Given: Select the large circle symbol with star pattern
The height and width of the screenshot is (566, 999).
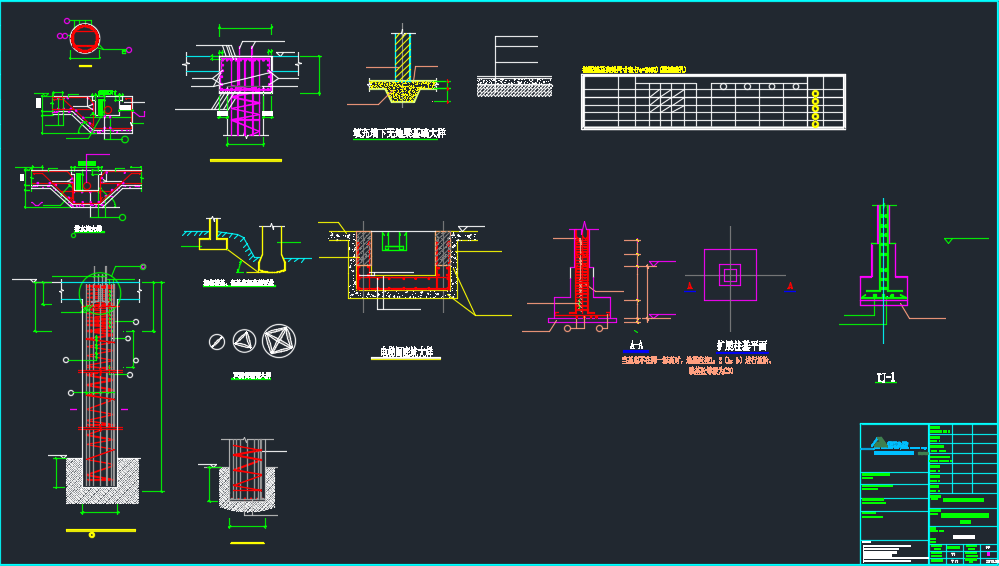Looking at the screenshot, I should [279, 341].
